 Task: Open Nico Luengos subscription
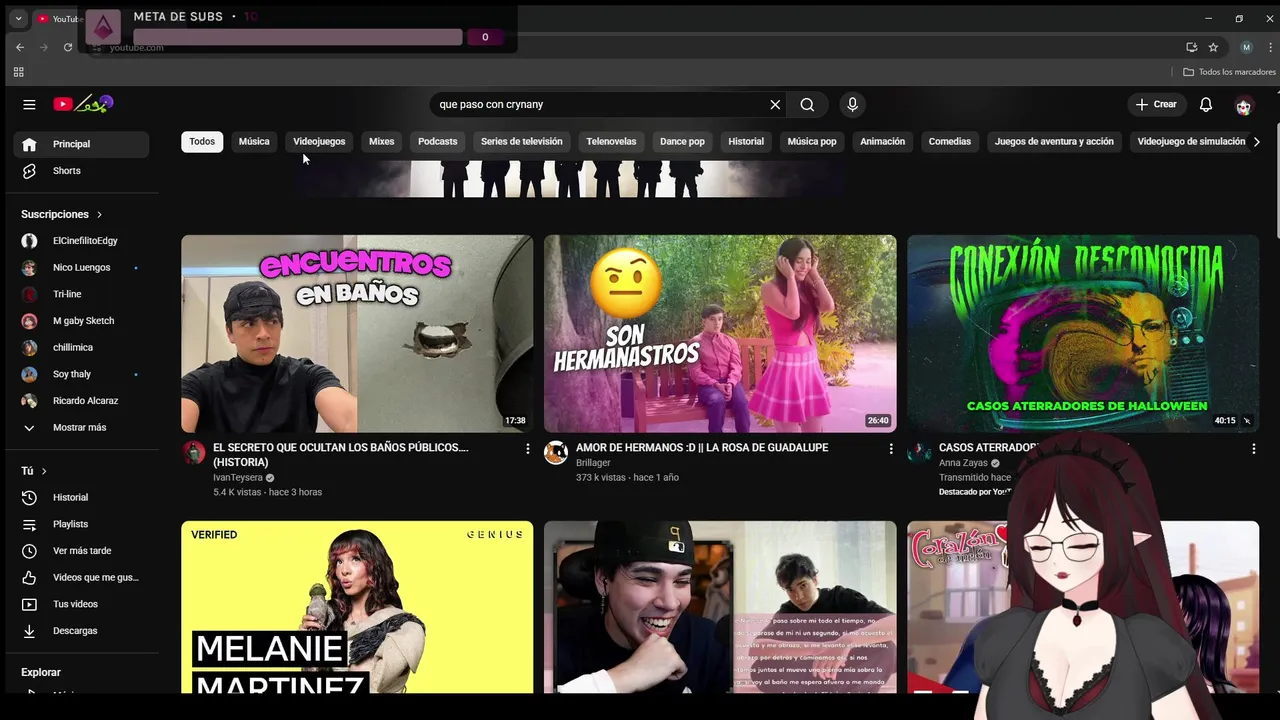click(x=81, y=268)
